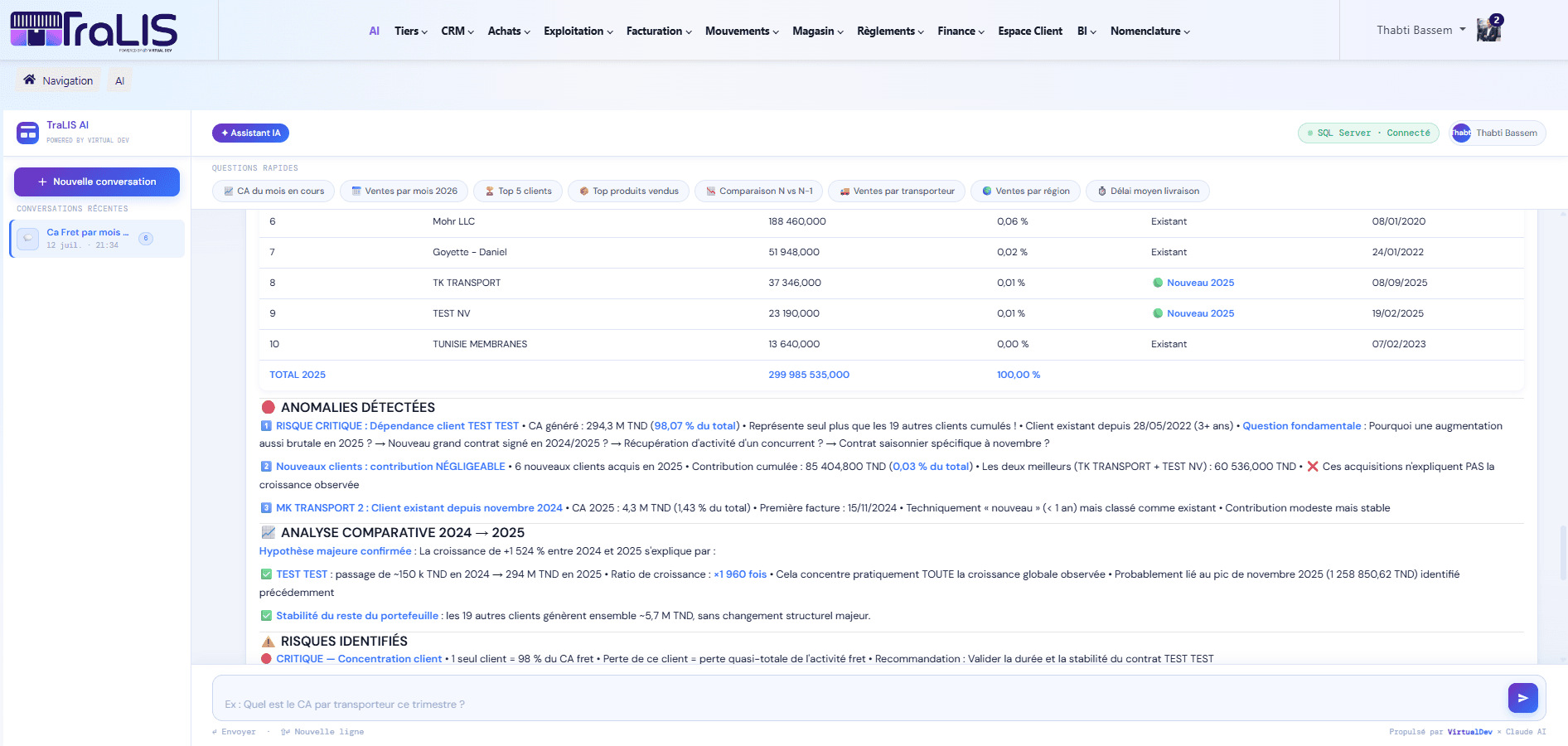
Task: Open the AI menu item
Action: (375, 31)
